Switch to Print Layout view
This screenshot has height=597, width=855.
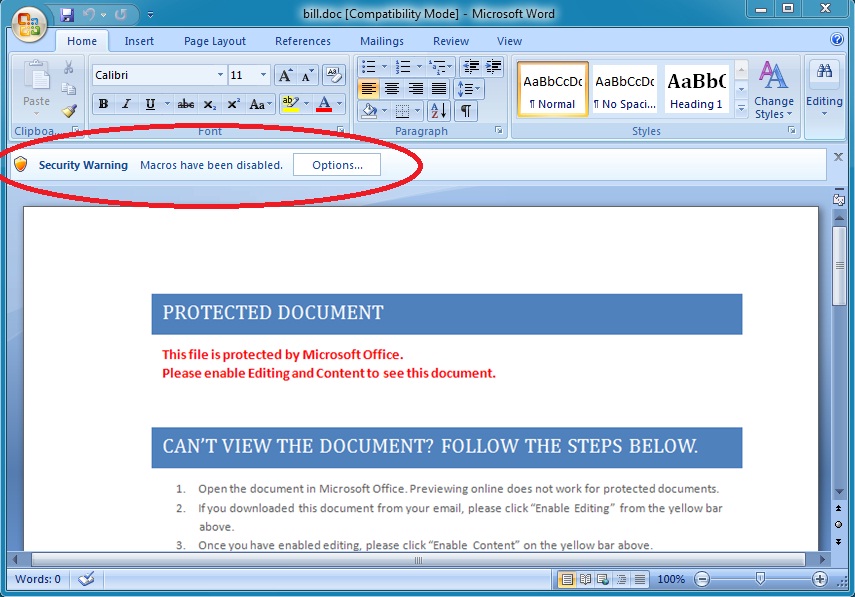tap(567, 579)
